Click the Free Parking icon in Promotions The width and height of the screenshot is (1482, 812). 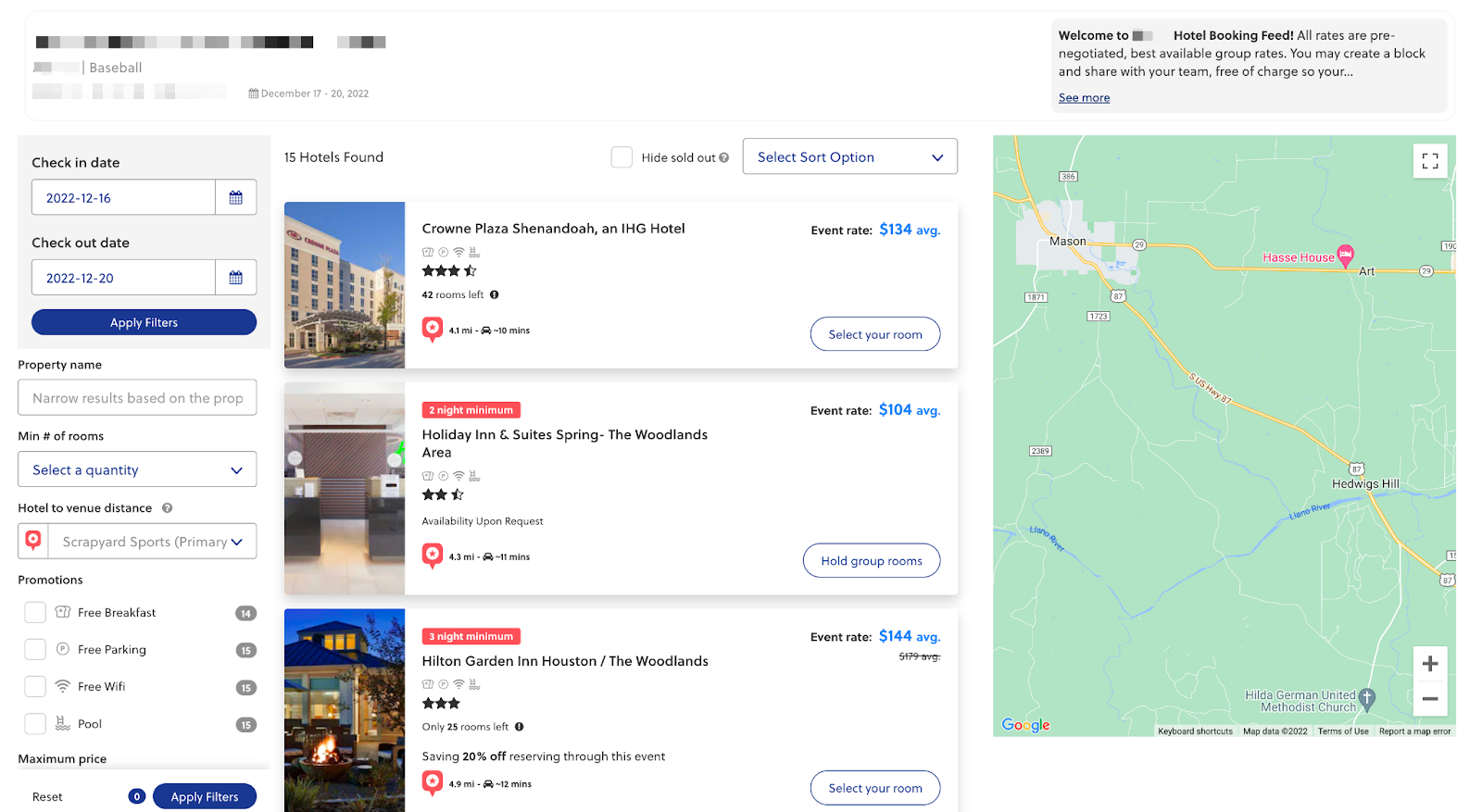coord(63,649)
